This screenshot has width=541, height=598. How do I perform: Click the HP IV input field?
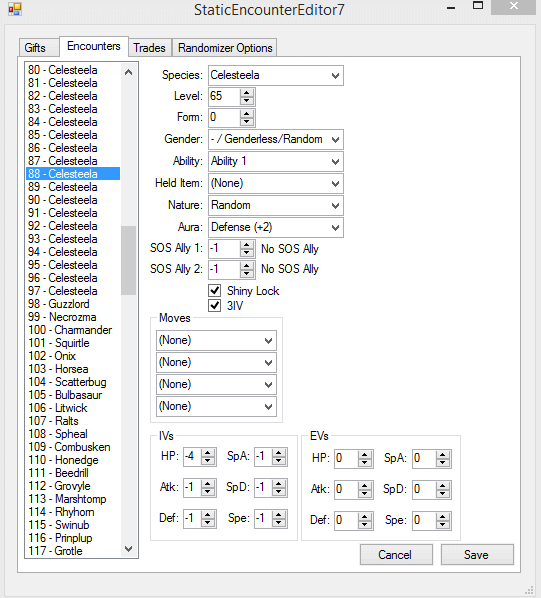coord(193,457)
